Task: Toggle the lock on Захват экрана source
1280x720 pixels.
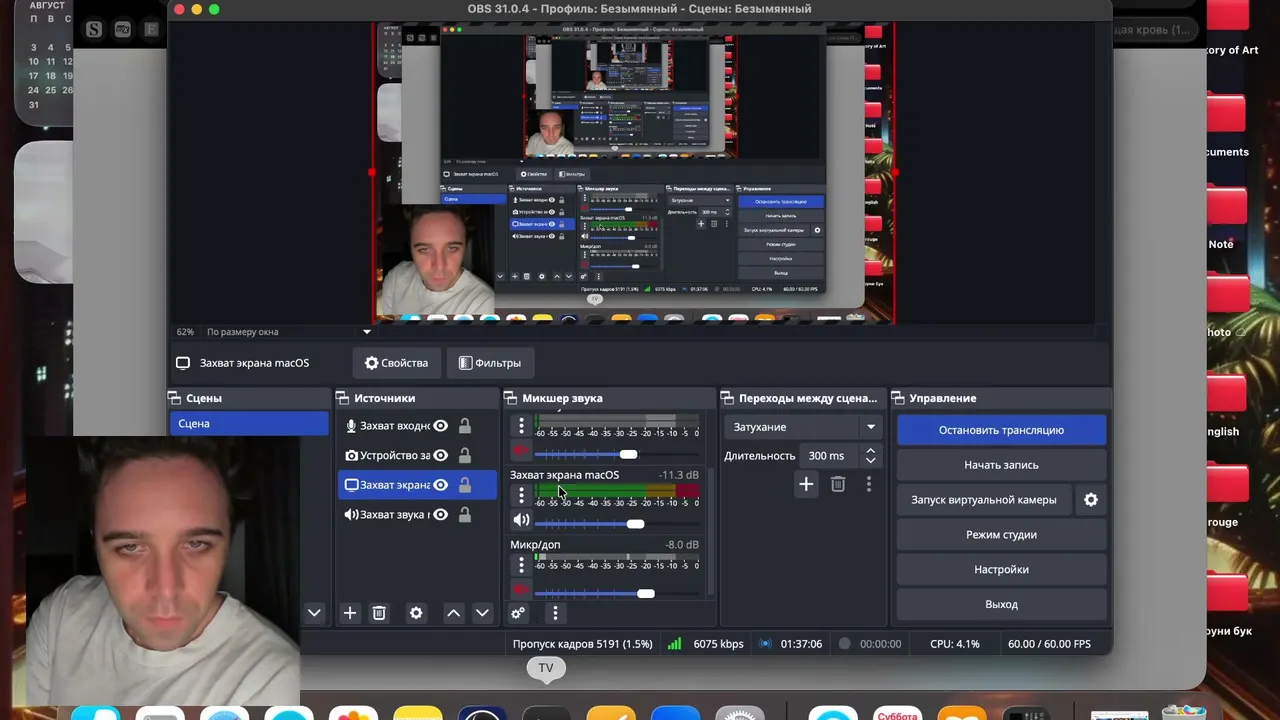Action: [465, 485]
